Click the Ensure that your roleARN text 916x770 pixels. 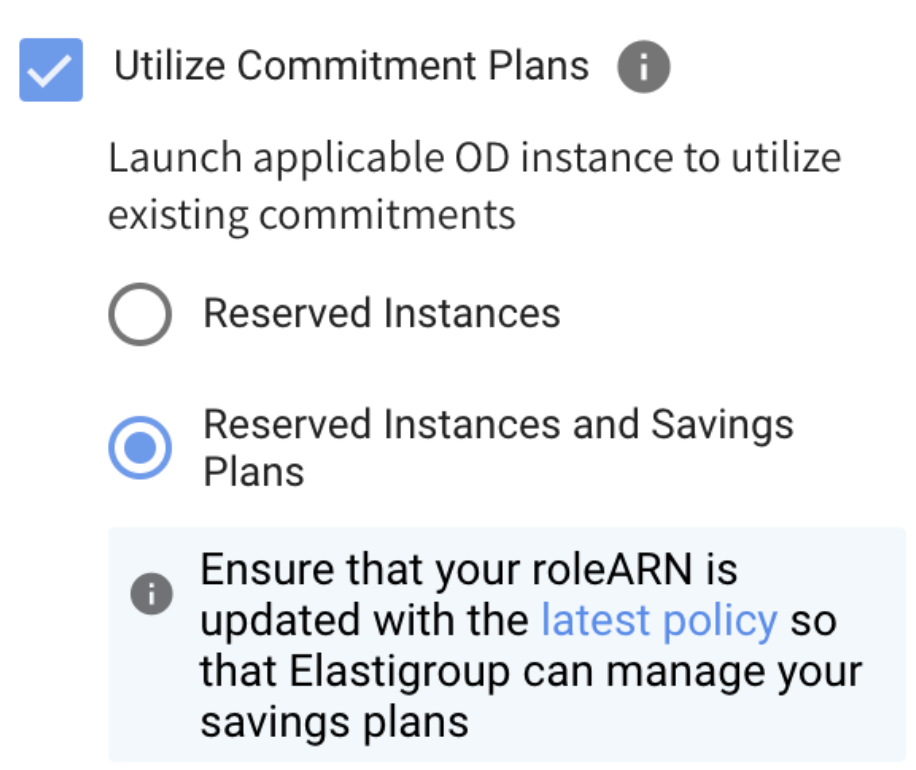tap(468, 570)
